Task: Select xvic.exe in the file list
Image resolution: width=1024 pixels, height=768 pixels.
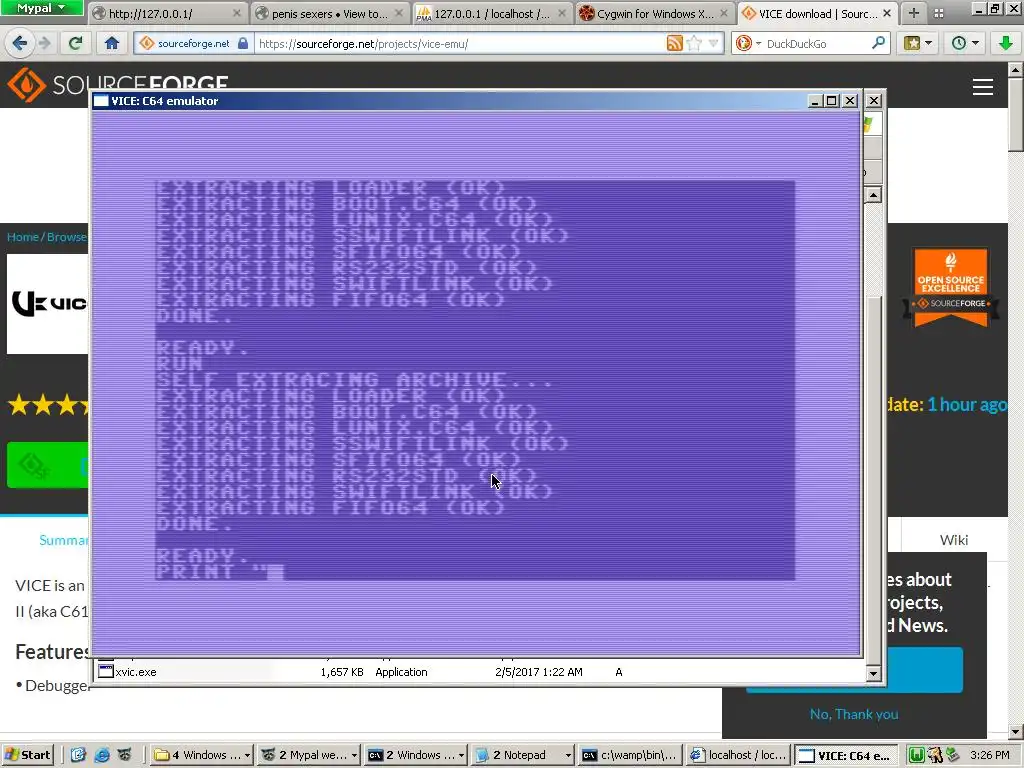Action: (x=136, y=672)
